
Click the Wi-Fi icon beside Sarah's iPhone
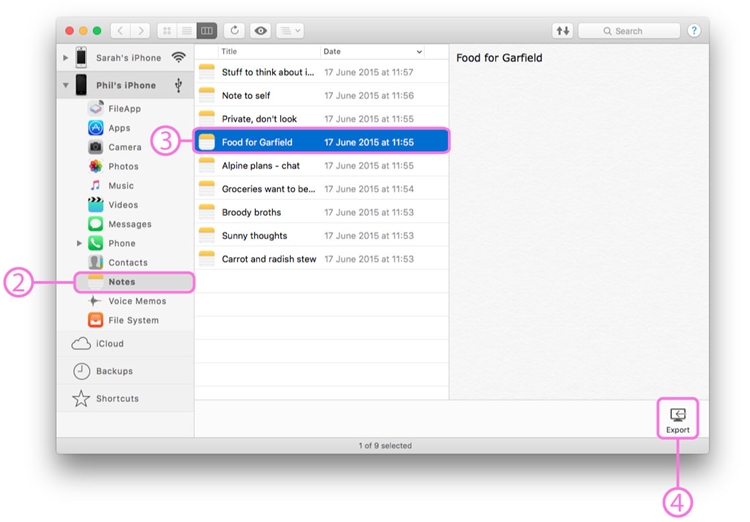click(178, 57)
